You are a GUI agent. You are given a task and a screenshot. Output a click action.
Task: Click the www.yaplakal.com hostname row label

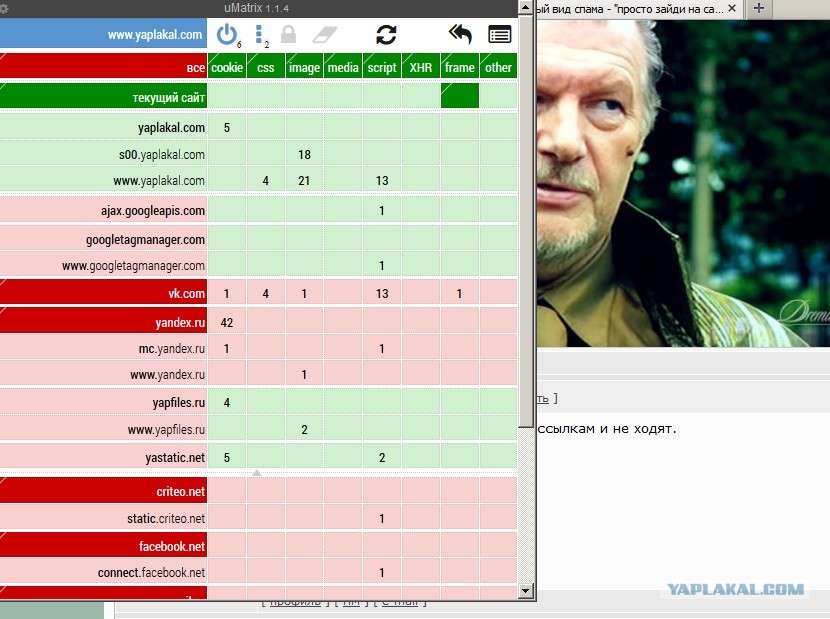click(x=103, y=180)
